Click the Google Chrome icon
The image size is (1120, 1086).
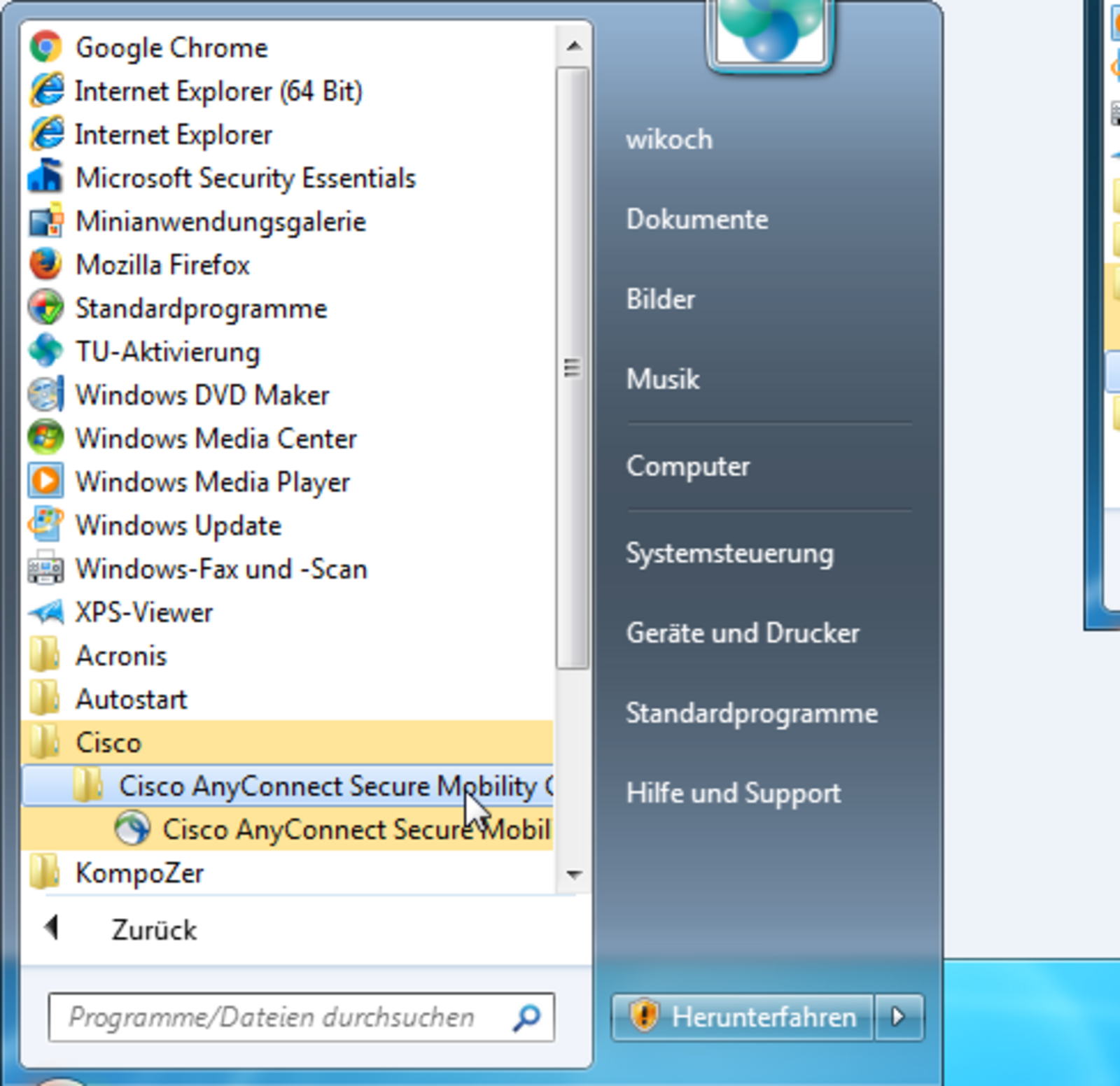point(45,47)
